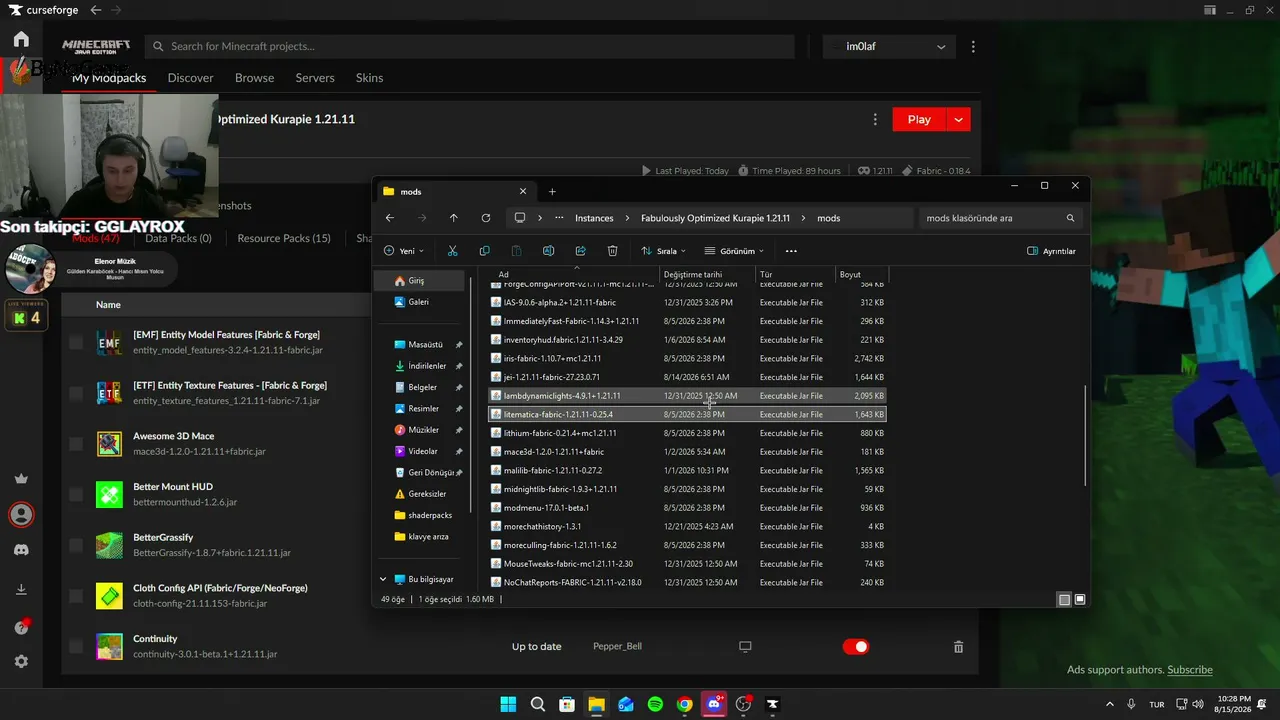Open the crown premium icon in CurseForge sidebar
This screenshot has width=1280, height=720.
(21, 478)
